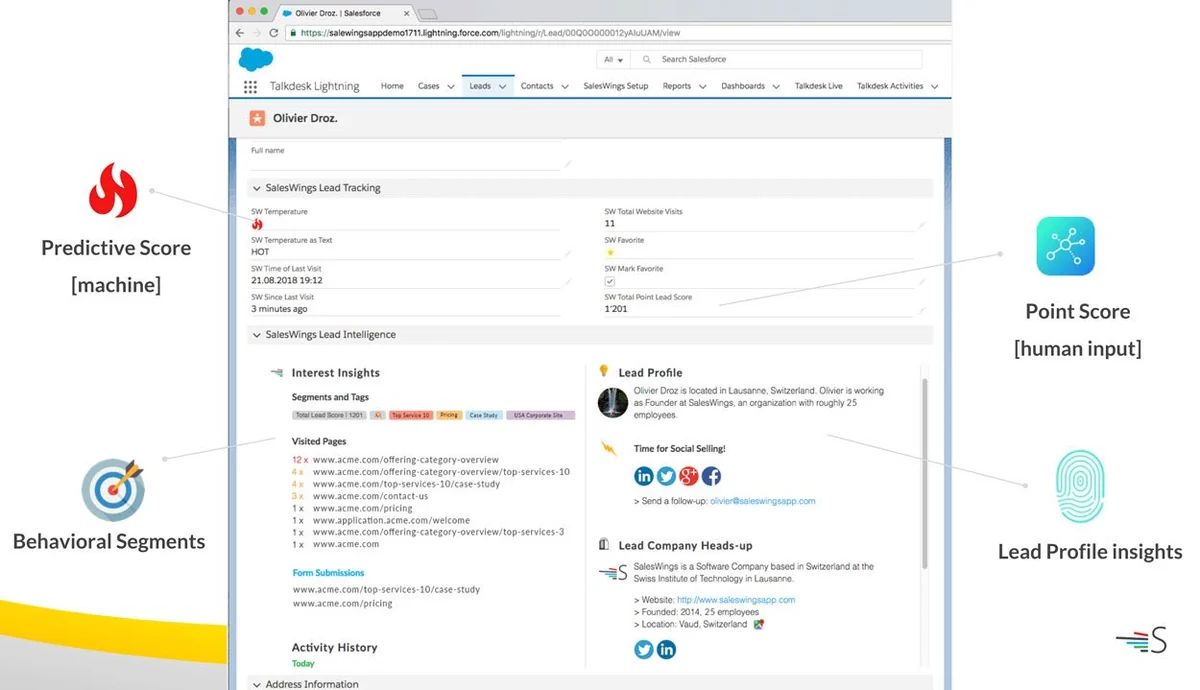Open the http://www.saleswingsapp.com website link
1200x690 pixels.
click(736, 600)
